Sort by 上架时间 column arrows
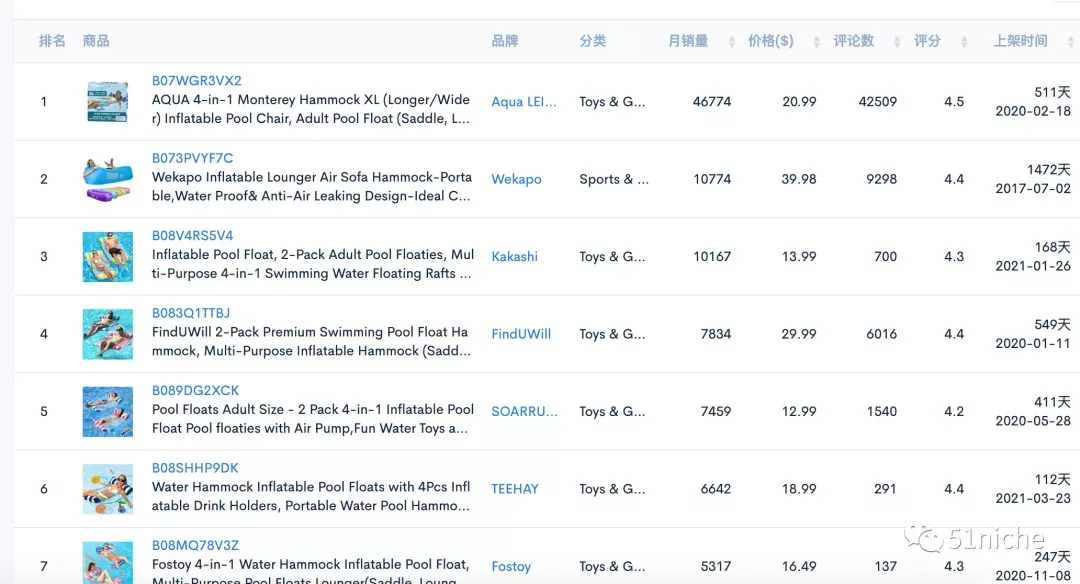Viewport: 1080px width, 584px height. [x=1071, y=41]
